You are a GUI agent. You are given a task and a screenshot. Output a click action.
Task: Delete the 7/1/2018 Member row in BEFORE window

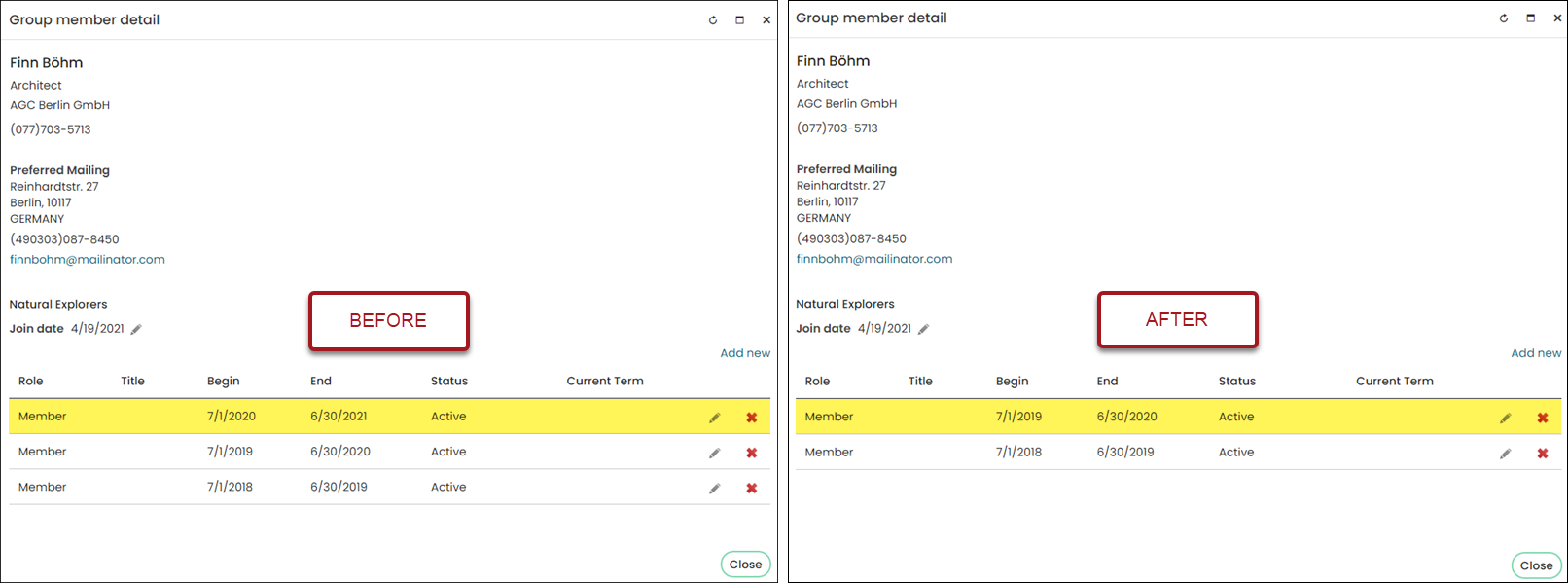[752, 488]
